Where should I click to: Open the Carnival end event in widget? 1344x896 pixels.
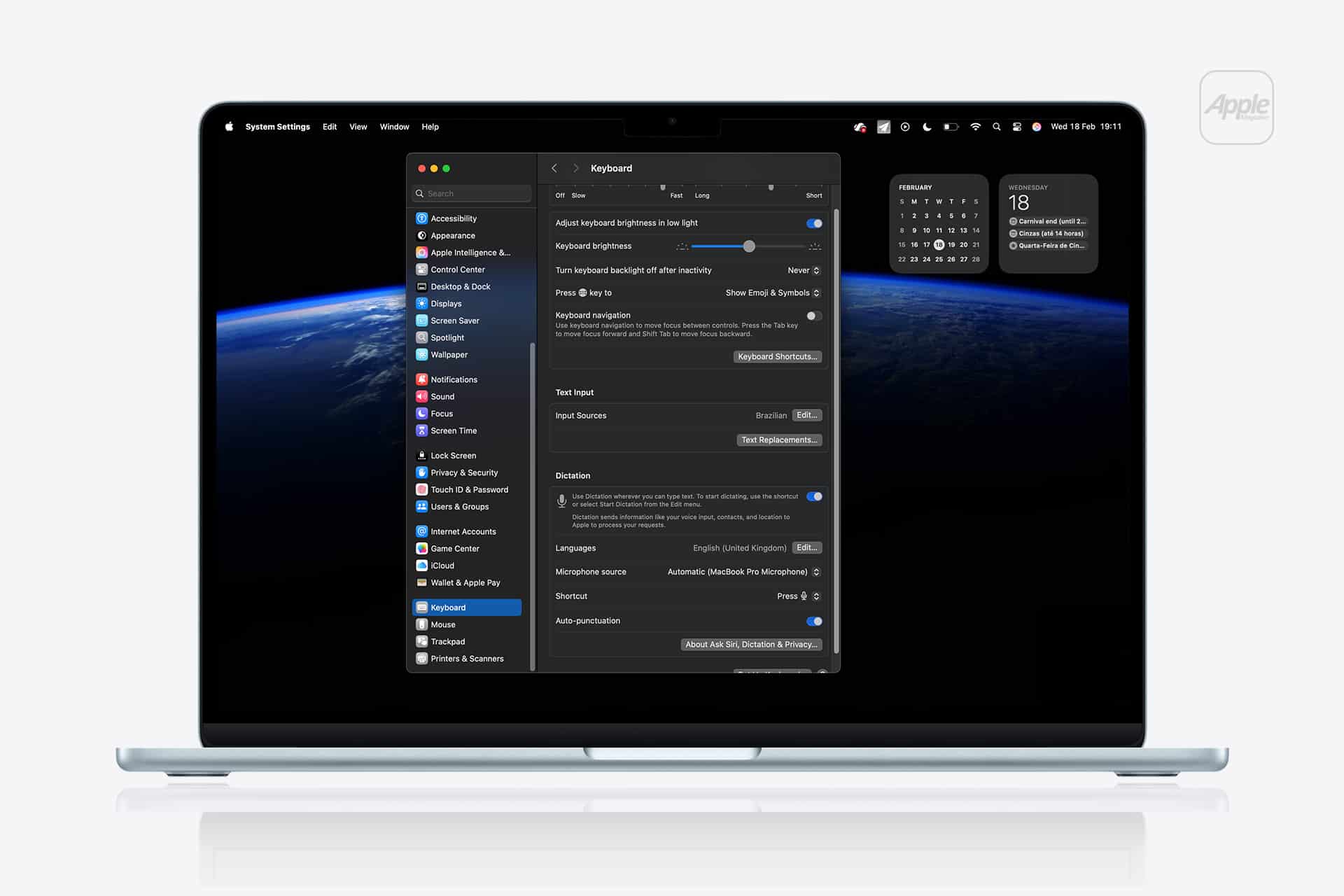[x=1048, y=221]
